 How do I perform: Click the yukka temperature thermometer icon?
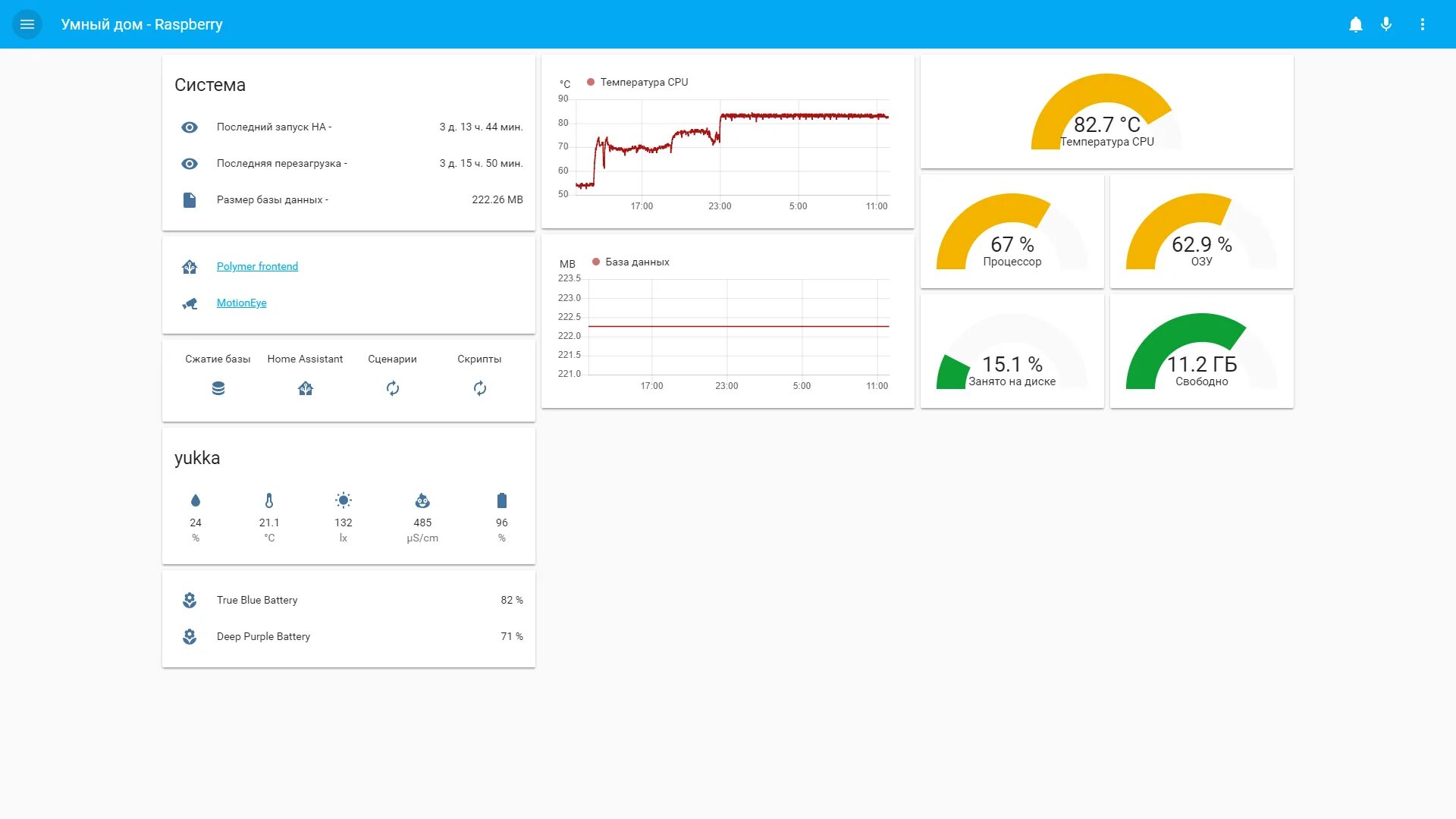coord(269,500)
